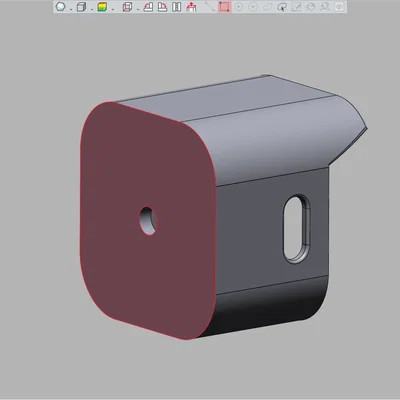Screen dimensions: 400x400
Task: Select the diagonal line tool icon
Action: click(210, 7)
